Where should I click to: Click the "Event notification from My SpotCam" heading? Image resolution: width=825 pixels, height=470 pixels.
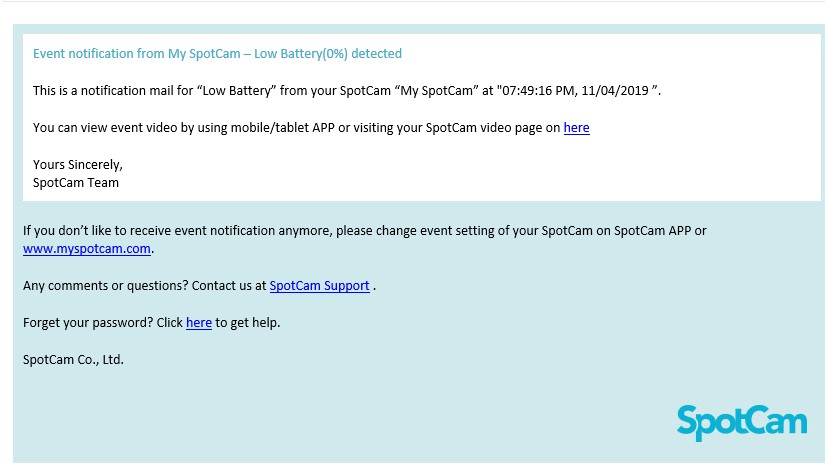136,54
